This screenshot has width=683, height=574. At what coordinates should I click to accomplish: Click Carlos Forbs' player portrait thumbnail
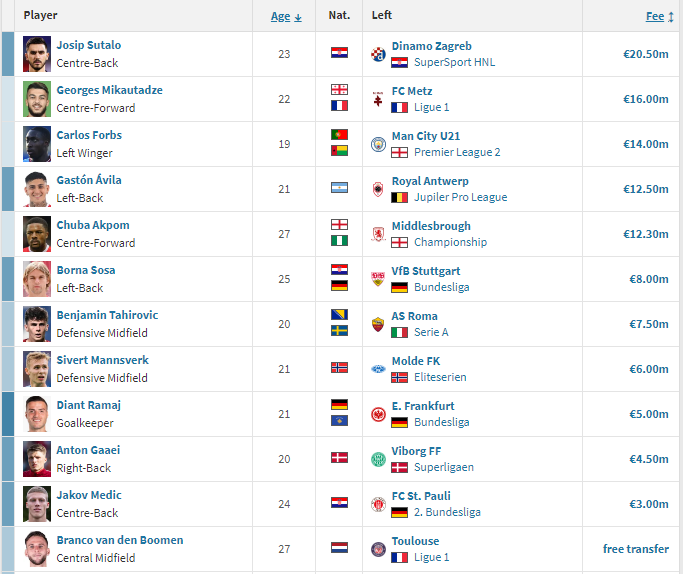37,144
